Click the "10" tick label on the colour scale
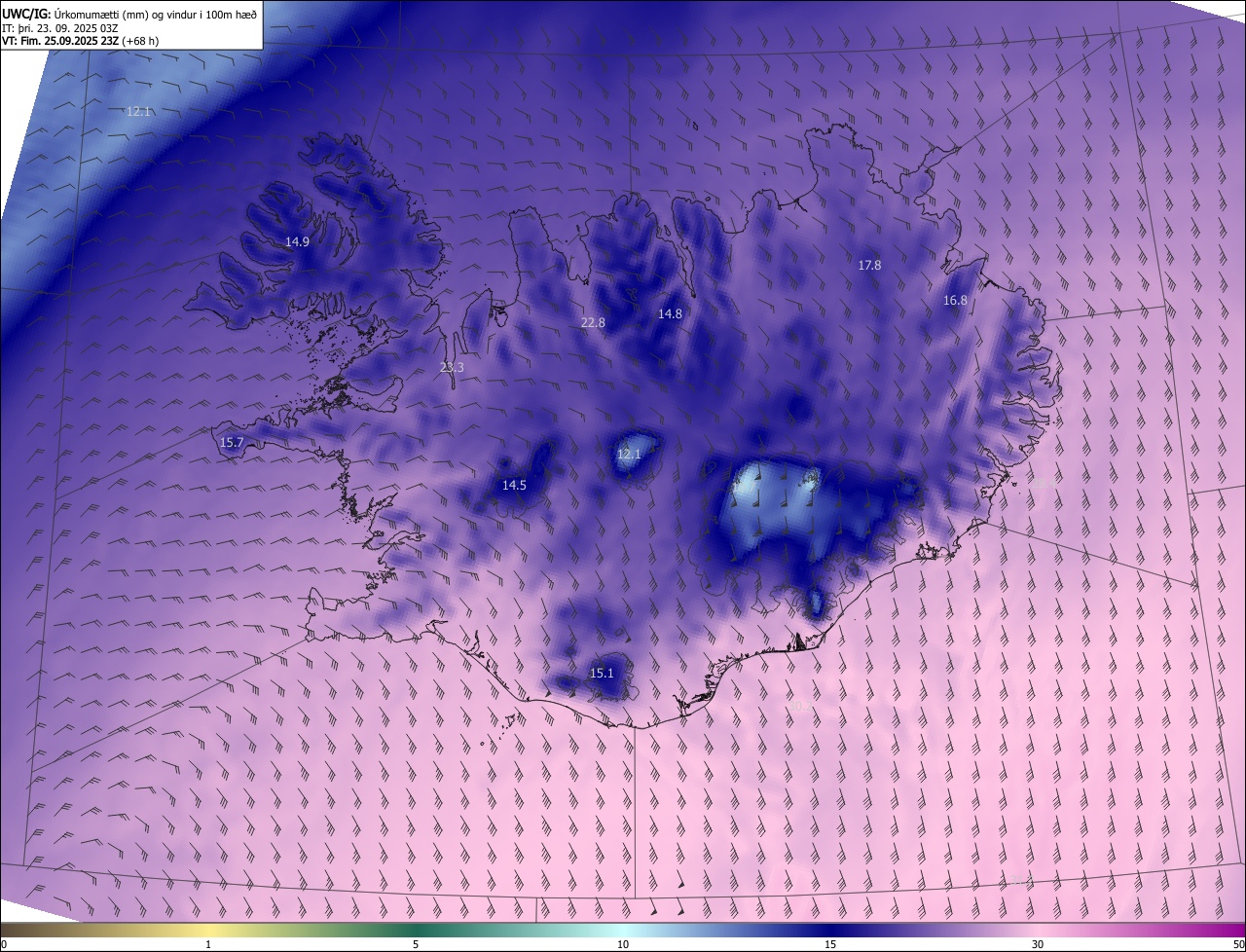 point(623,944)
